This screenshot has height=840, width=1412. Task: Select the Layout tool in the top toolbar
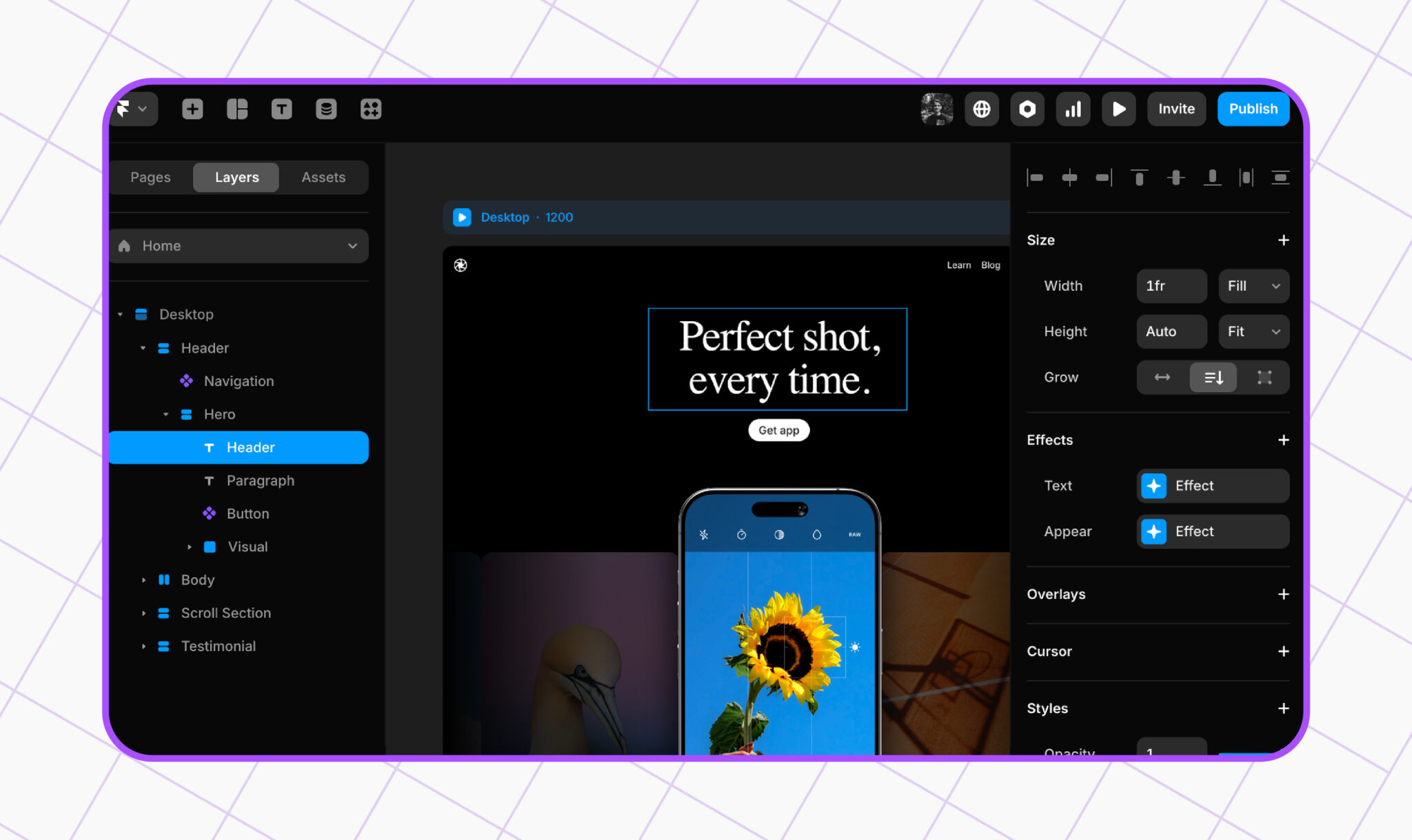pos(236,108)
